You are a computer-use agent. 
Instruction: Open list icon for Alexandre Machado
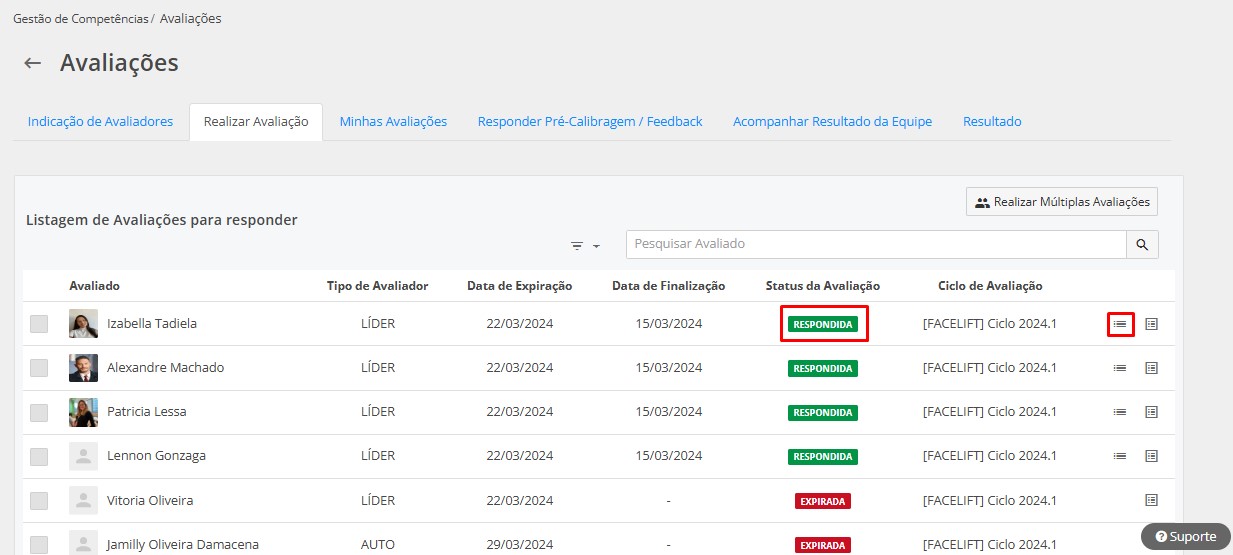tap(1120, 368)
